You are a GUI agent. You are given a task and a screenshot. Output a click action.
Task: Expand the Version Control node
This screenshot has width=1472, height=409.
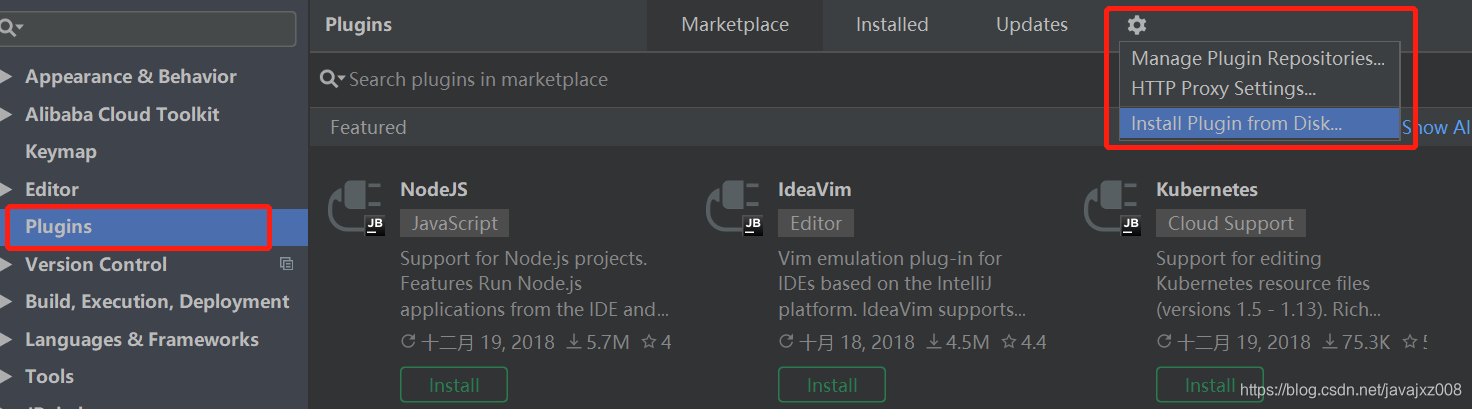(8, 265)
